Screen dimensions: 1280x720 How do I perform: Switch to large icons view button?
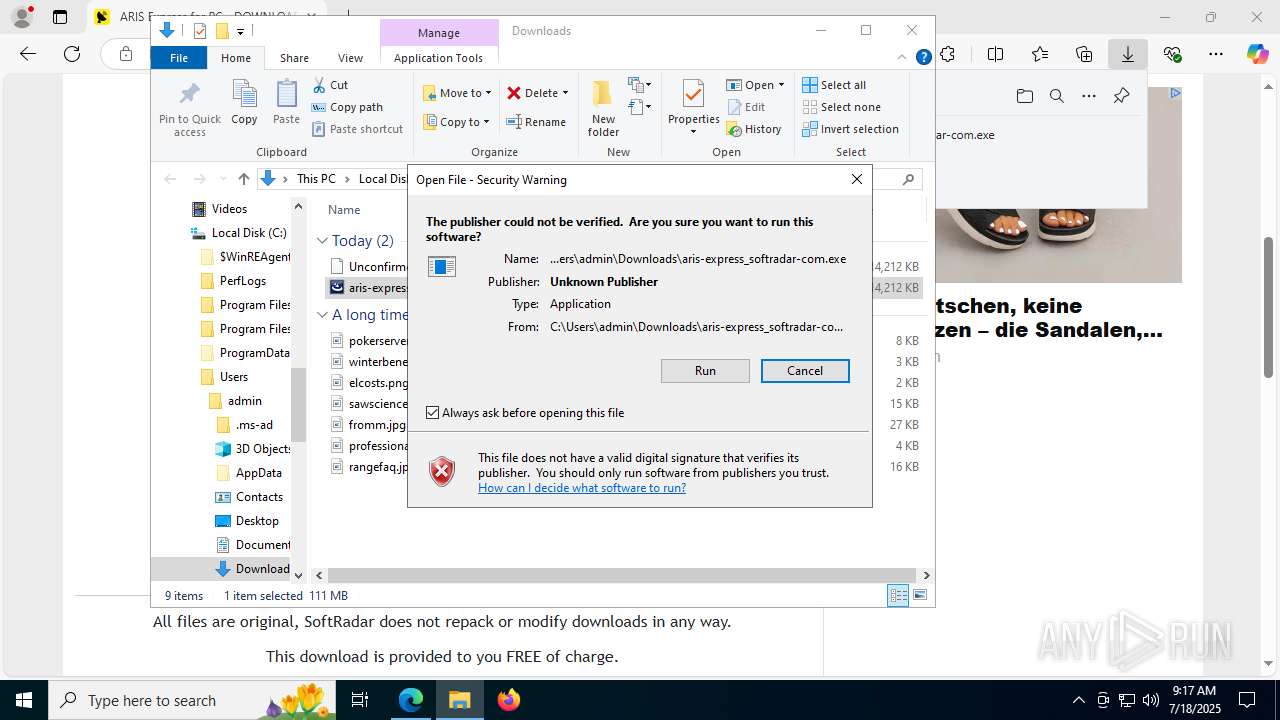point(920,595)
